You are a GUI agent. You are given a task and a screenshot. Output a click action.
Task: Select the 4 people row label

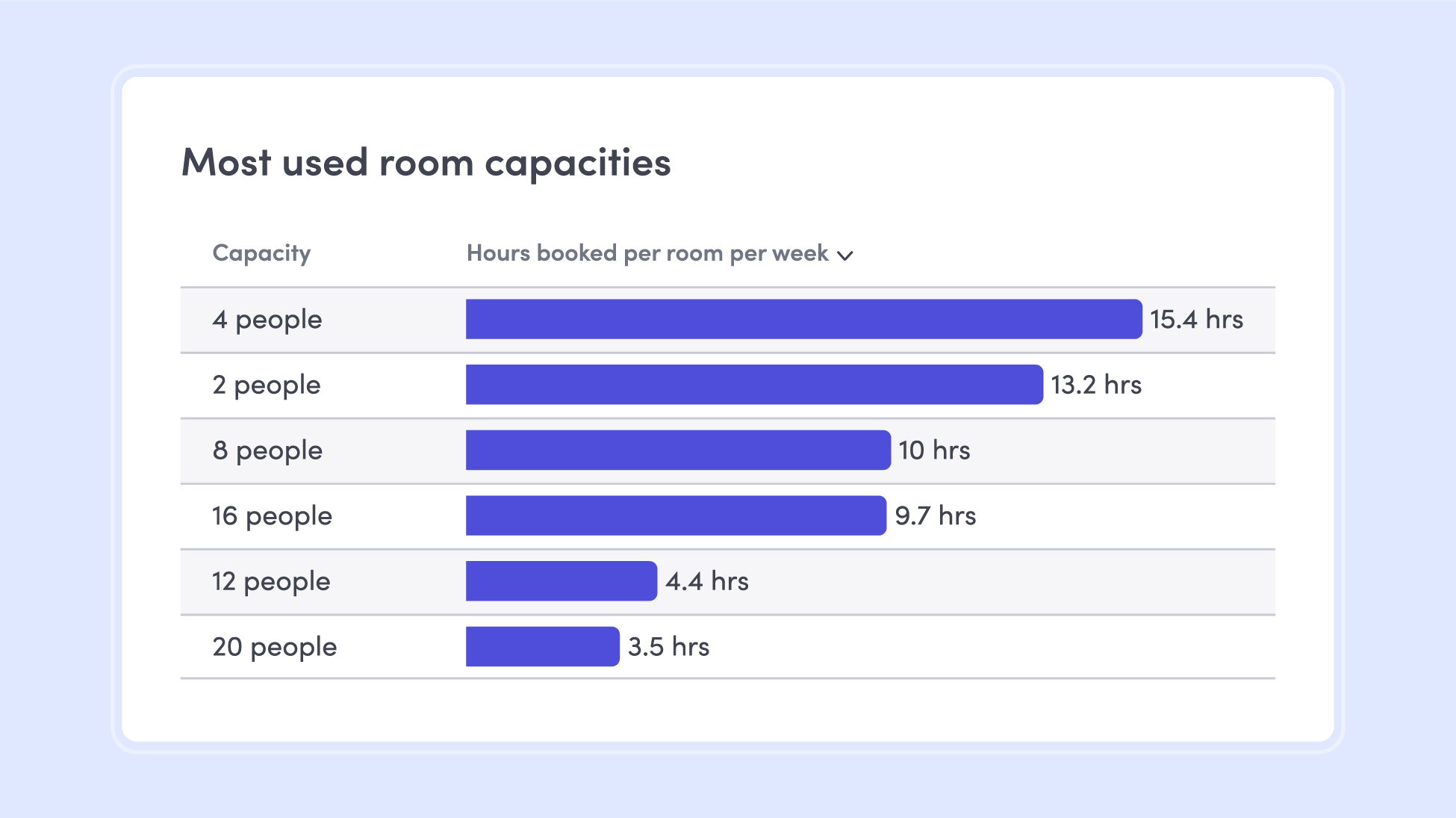267,320
